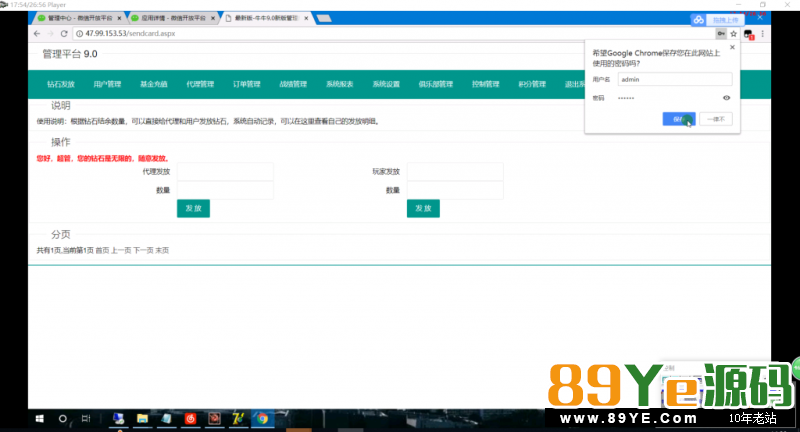Screen dimensions: 800x432
Task: Click the 发放 button under 代理发放
Action: point(193,208)
